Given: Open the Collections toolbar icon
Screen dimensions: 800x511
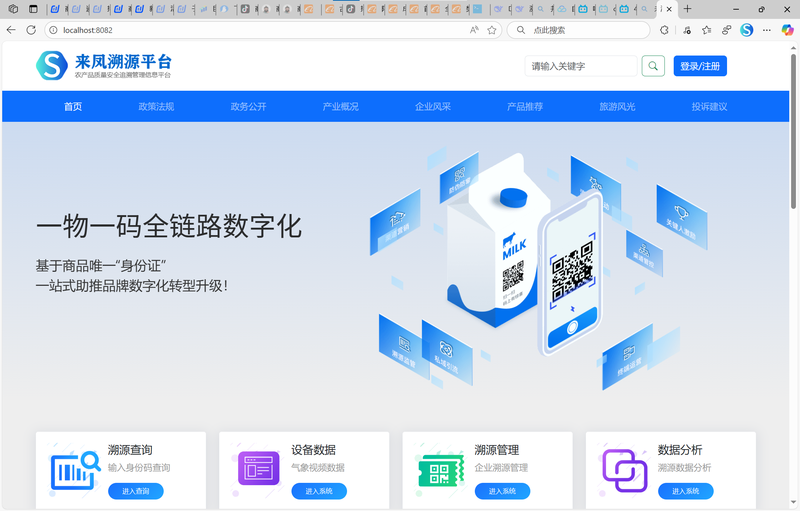Looking at the screenshot, I should point(727,30).
